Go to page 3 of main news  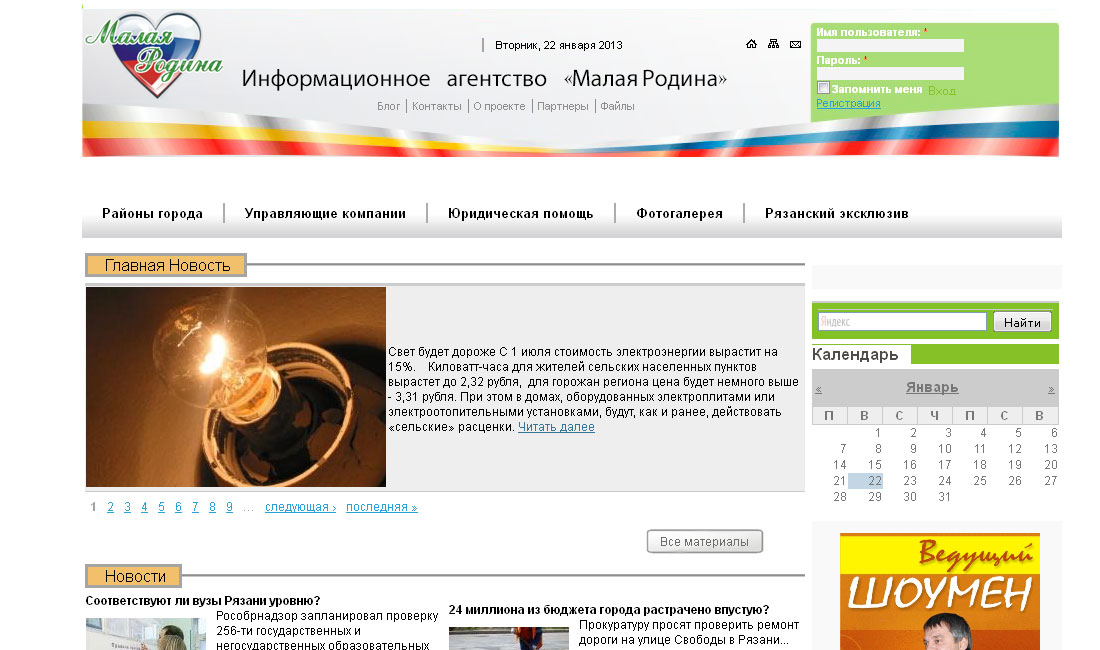tap(127, 507)
